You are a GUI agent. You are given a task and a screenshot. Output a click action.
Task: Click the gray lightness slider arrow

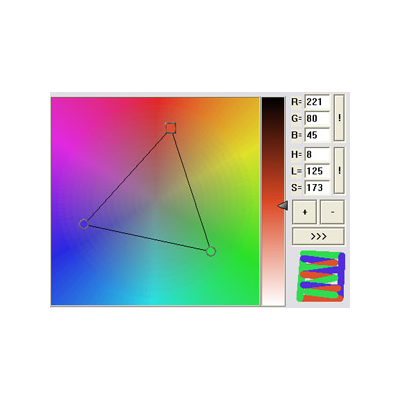click(283, 205)
